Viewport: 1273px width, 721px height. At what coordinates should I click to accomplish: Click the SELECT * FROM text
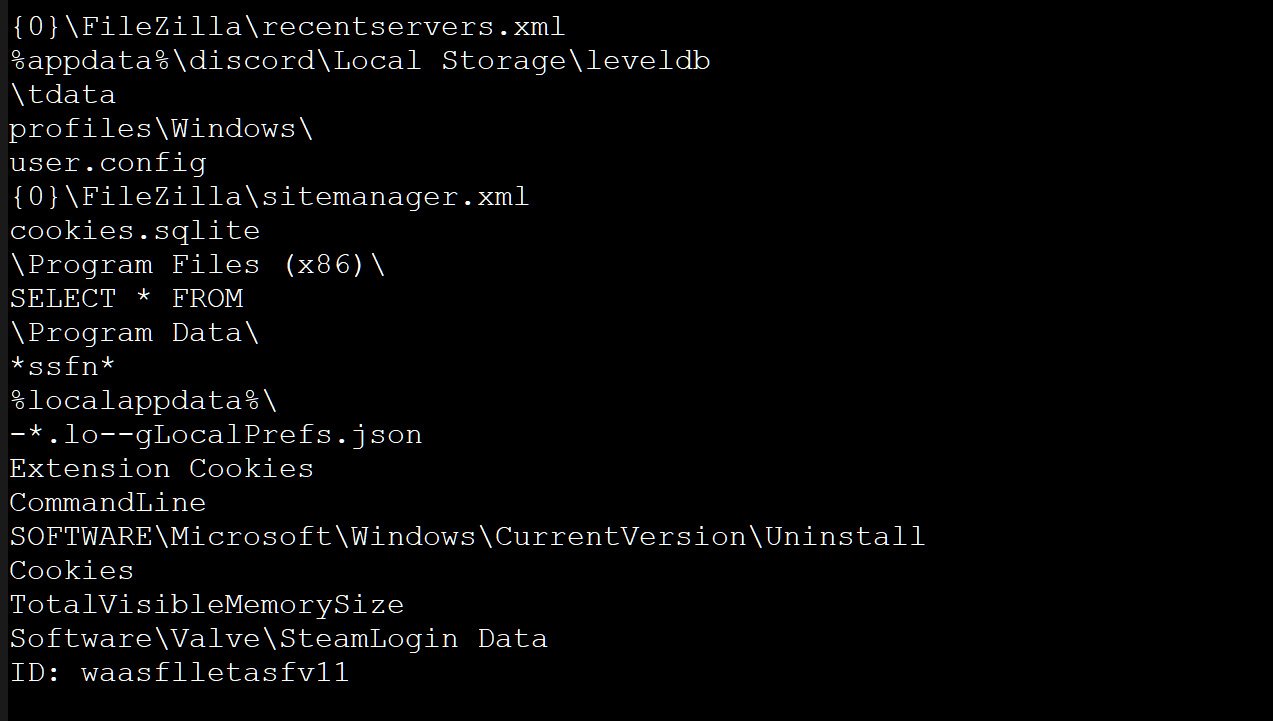point(127,299)
